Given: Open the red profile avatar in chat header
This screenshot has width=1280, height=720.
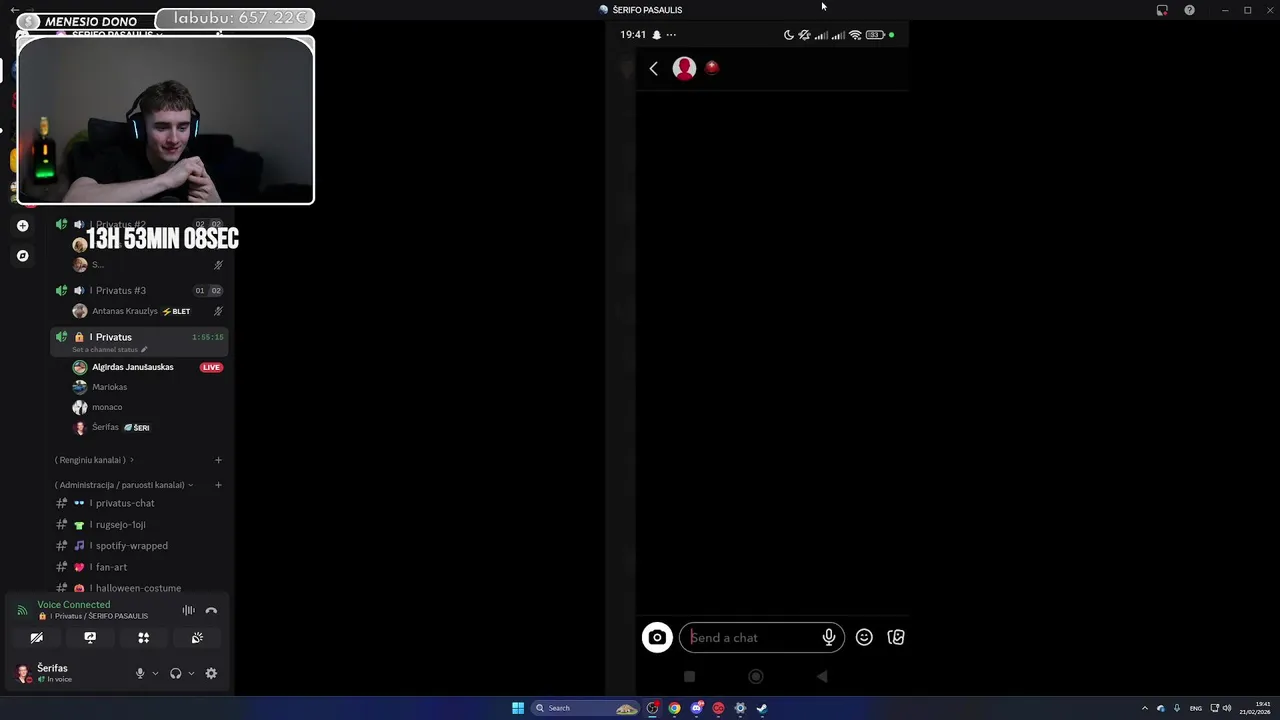Looking at the screenshot, I should 684,68.
